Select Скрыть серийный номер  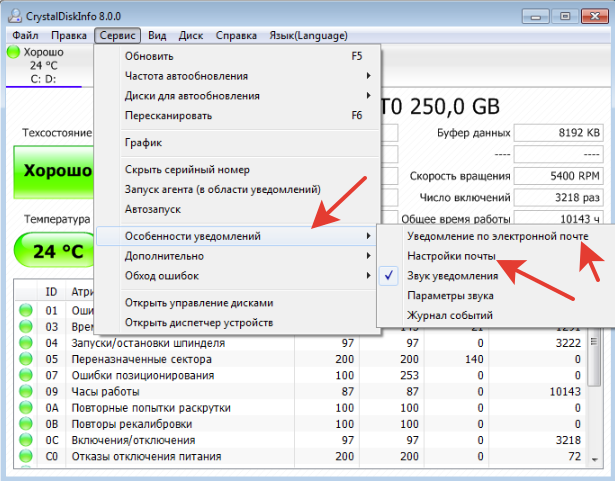pyautogui.click(x=238, y=169)
